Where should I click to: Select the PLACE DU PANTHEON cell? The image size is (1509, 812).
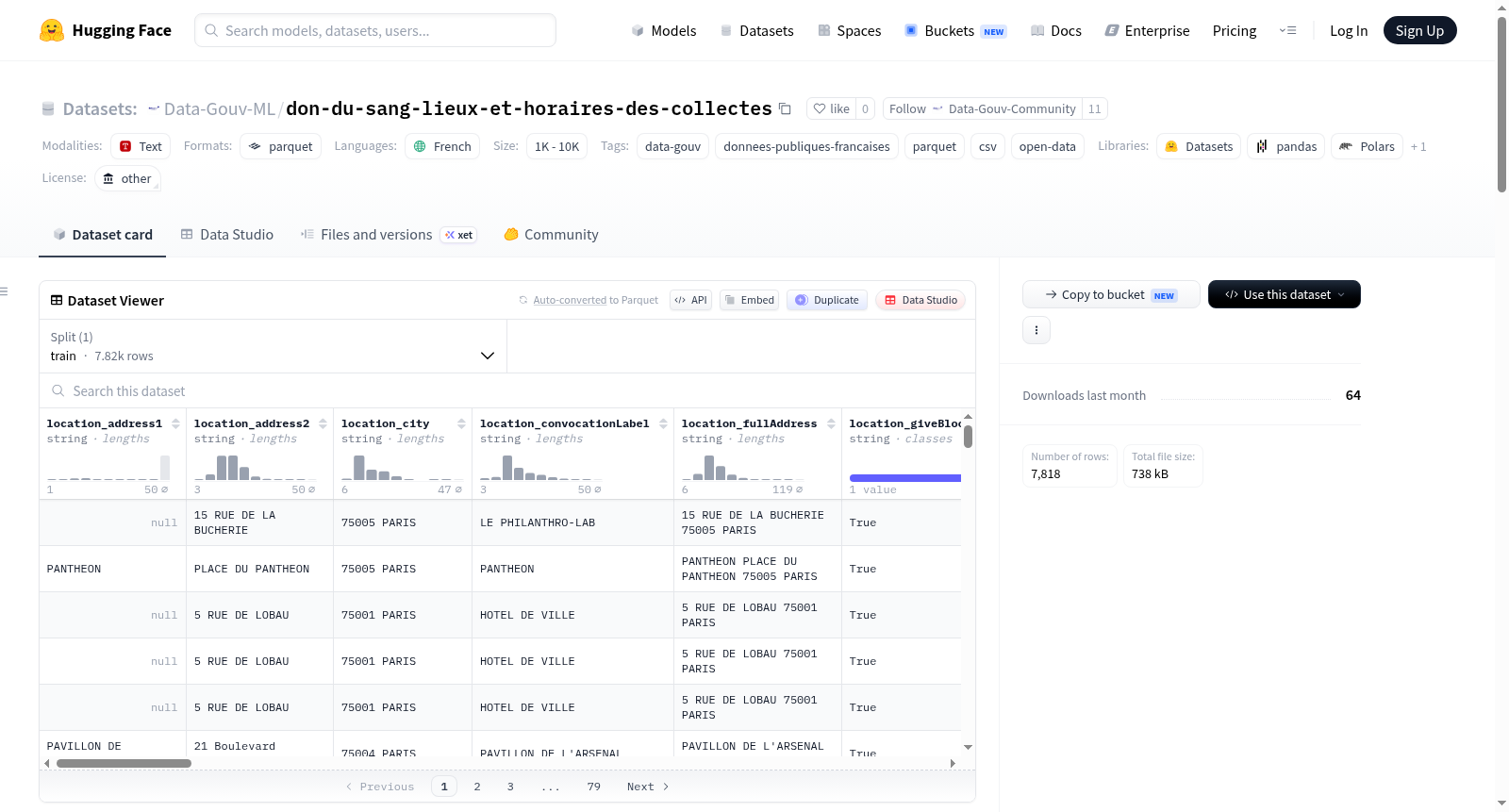tap(259, 569)
